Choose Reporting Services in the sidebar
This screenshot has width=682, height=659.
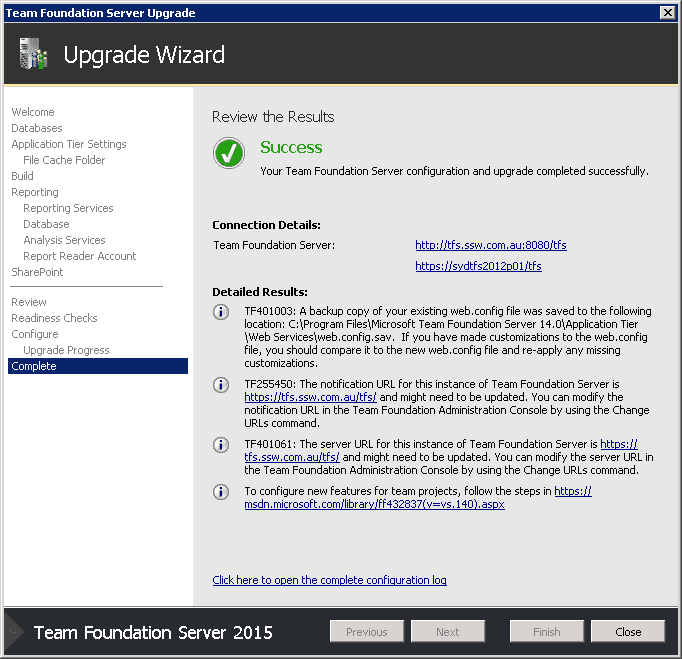(68, 208)
